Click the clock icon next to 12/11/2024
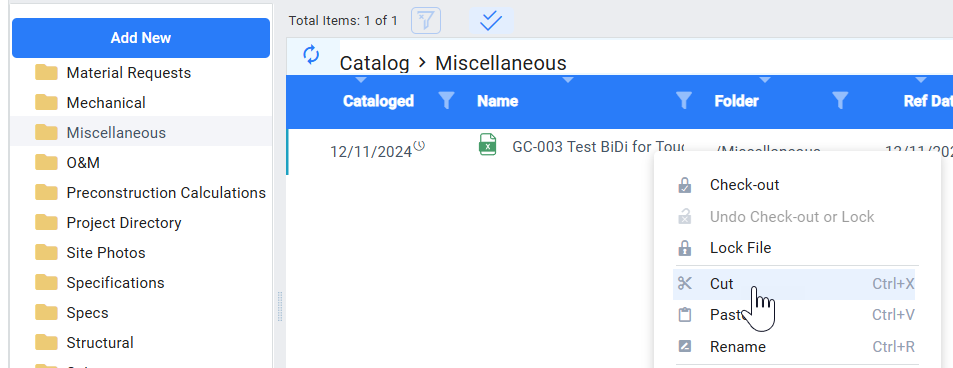 pyautogui.click(x=419, y=146)
